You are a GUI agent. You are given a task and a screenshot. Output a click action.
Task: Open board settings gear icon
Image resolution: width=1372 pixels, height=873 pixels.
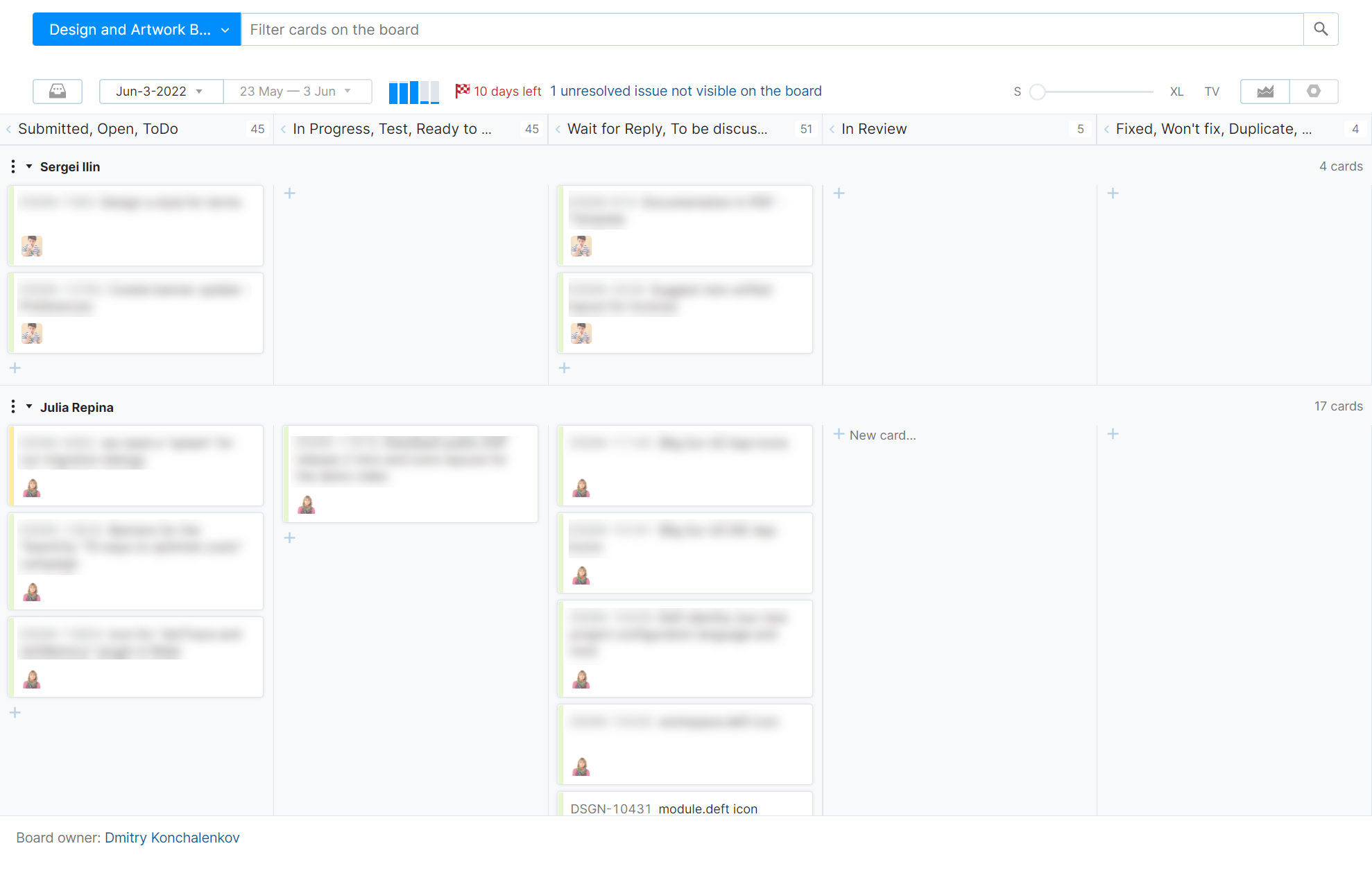pyautogui.click(x=1314, y=91)
